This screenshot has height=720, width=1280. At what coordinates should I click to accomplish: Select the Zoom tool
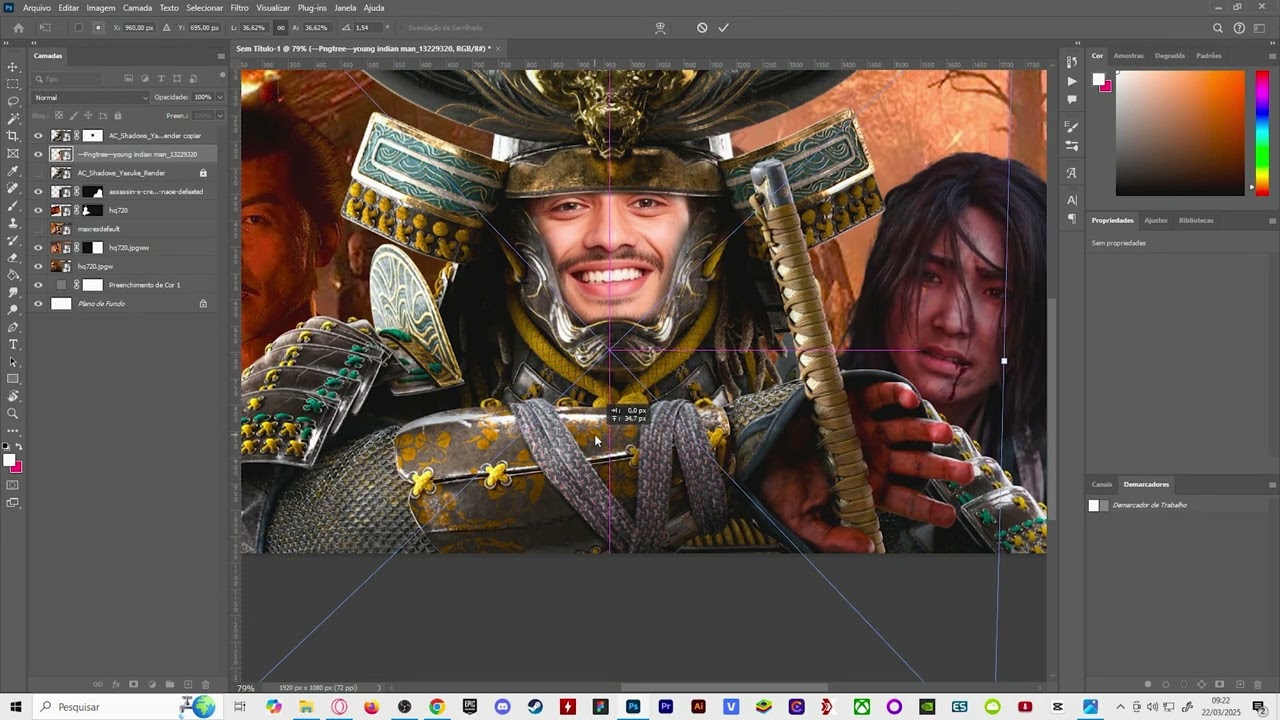pos(13,413)
